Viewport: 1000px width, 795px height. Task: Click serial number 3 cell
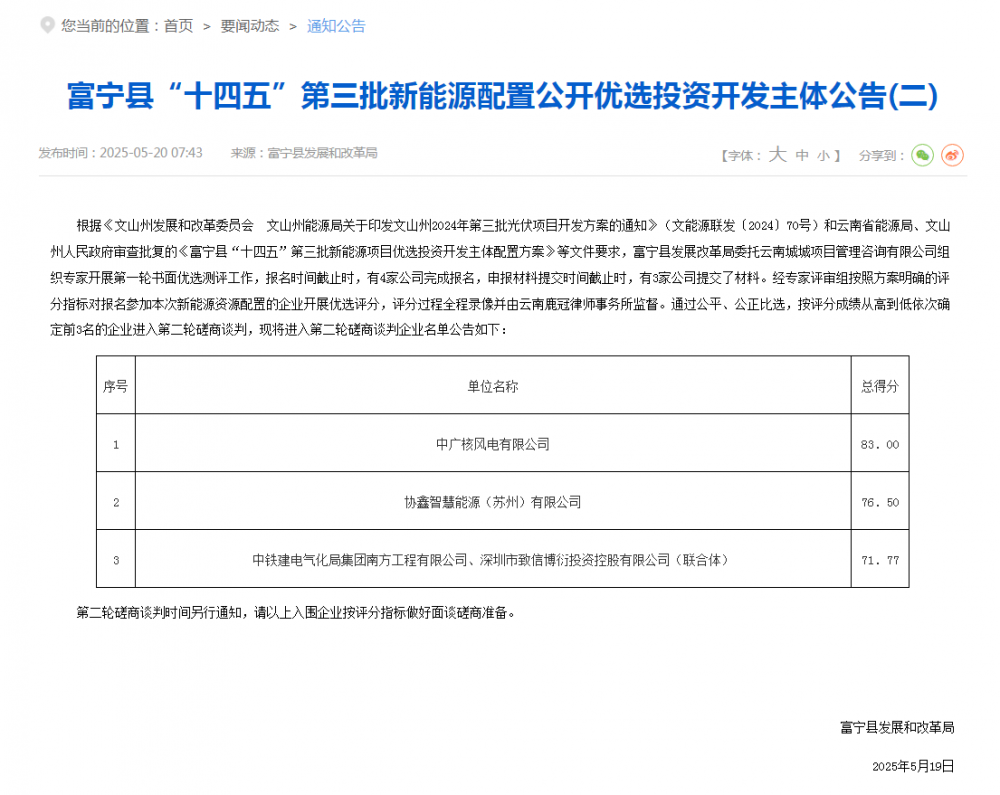pos(115,560)
